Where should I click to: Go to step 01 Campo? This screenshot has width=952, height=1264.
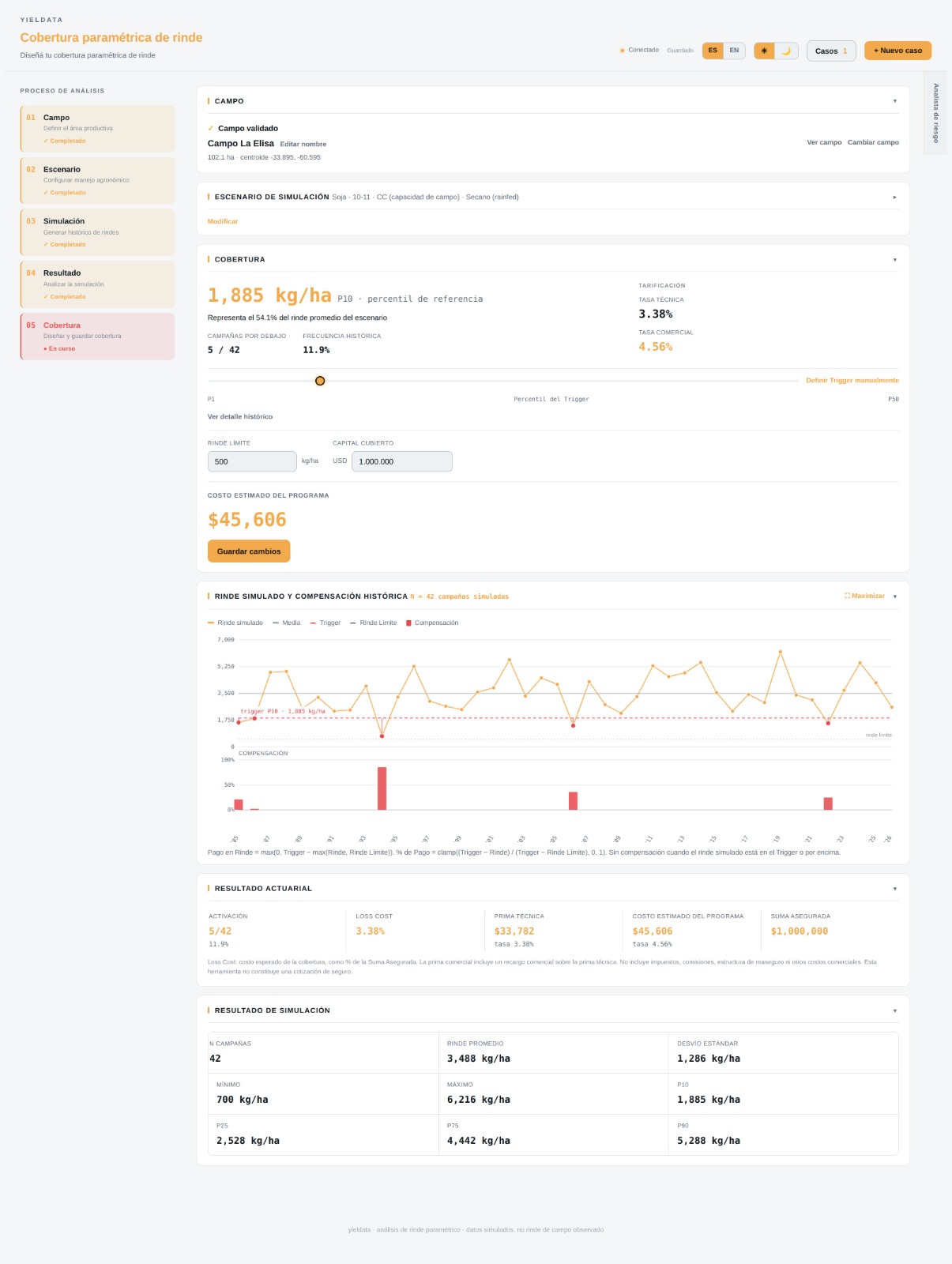point(98,129)
